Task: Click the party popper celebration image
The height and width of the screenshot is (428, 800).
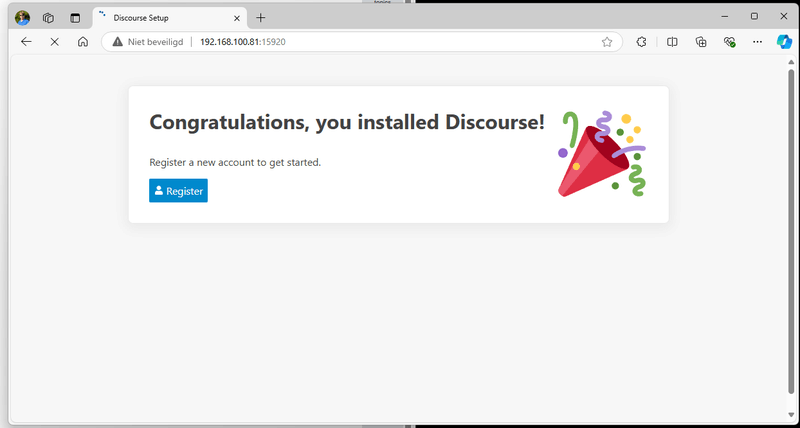Action: (602, 154)
